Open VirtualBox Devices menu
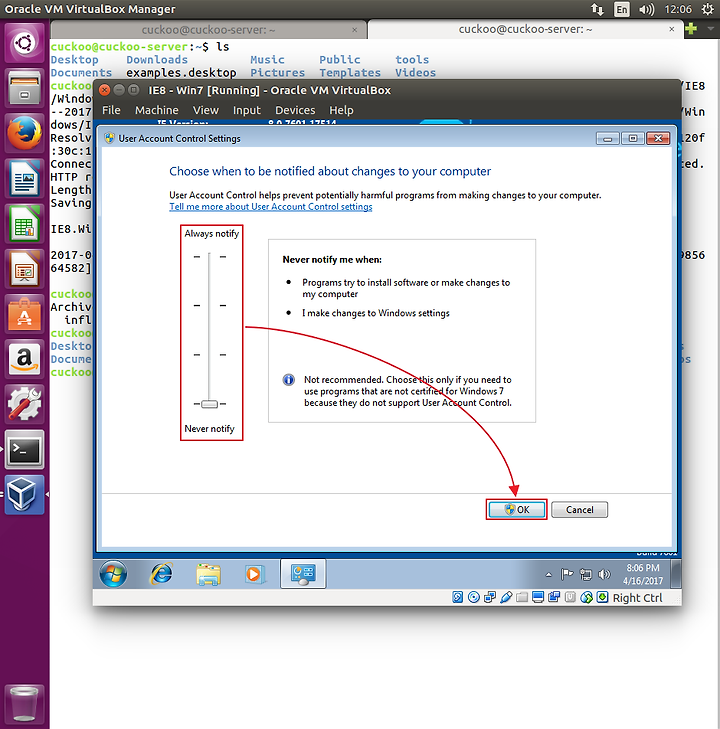The height and width of the screenshot is (729, 720). tap(295, 110)
